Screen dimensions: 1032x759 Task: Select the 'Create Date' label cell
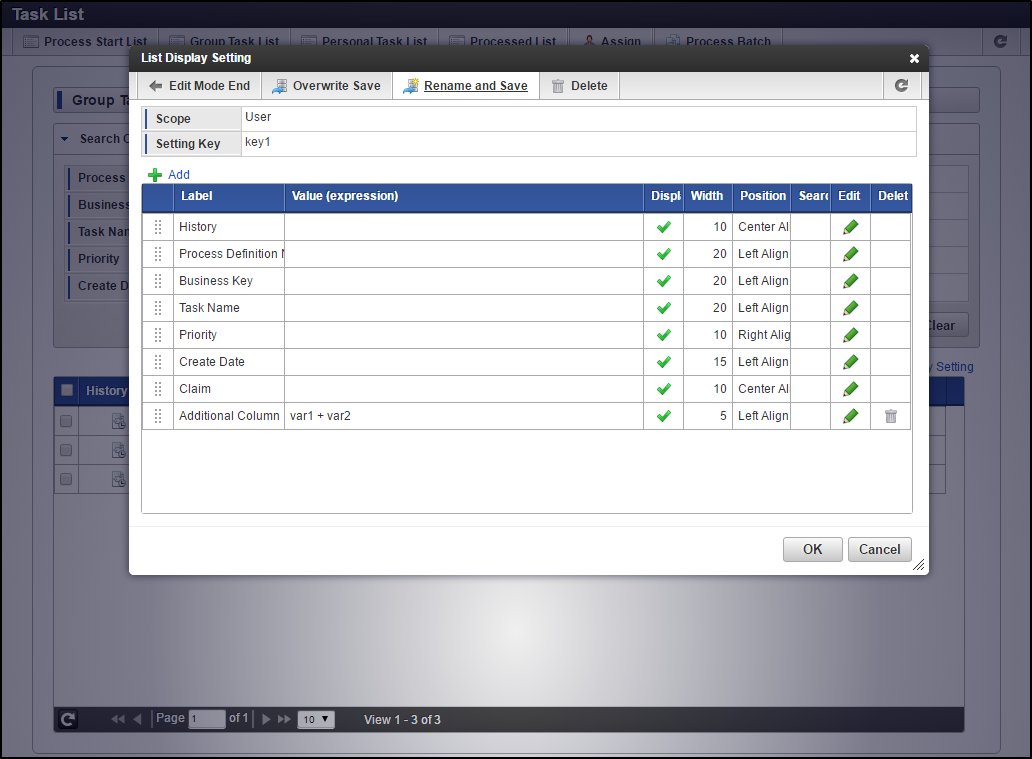(x=228, y=362)
